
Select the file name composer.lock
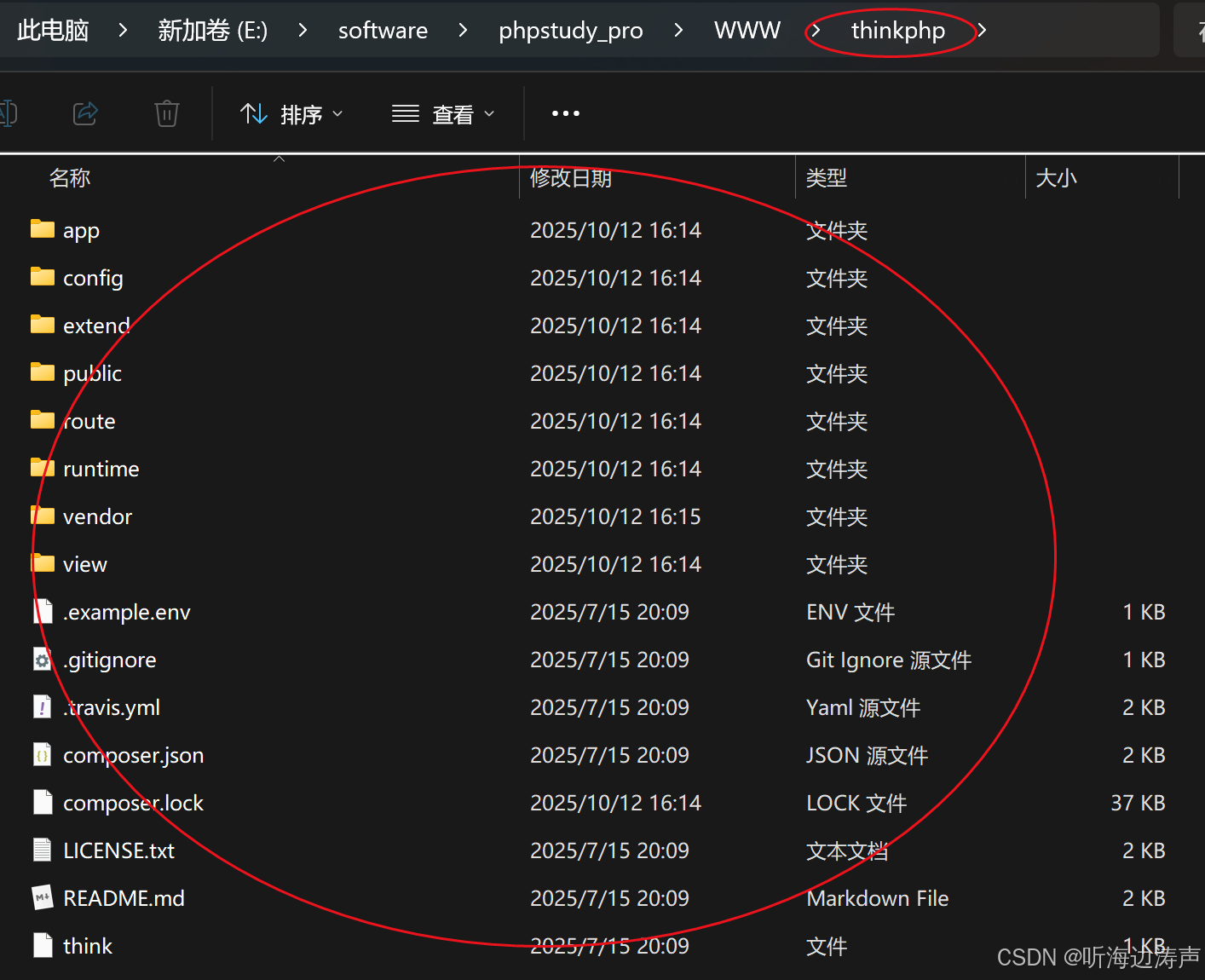click(133, 803)
